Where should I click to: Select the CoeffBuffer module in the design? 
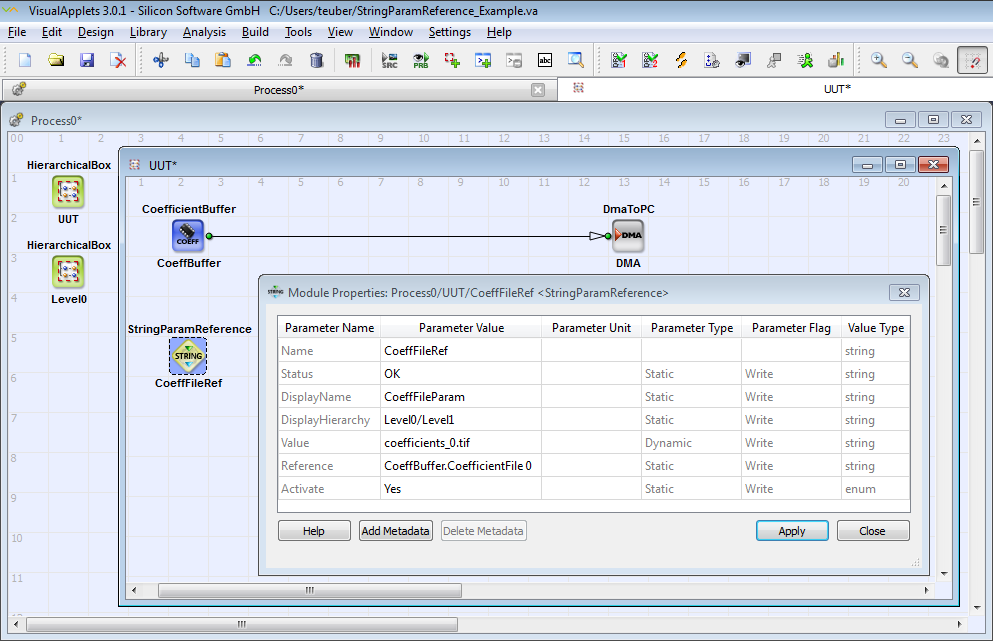[188, 237]
